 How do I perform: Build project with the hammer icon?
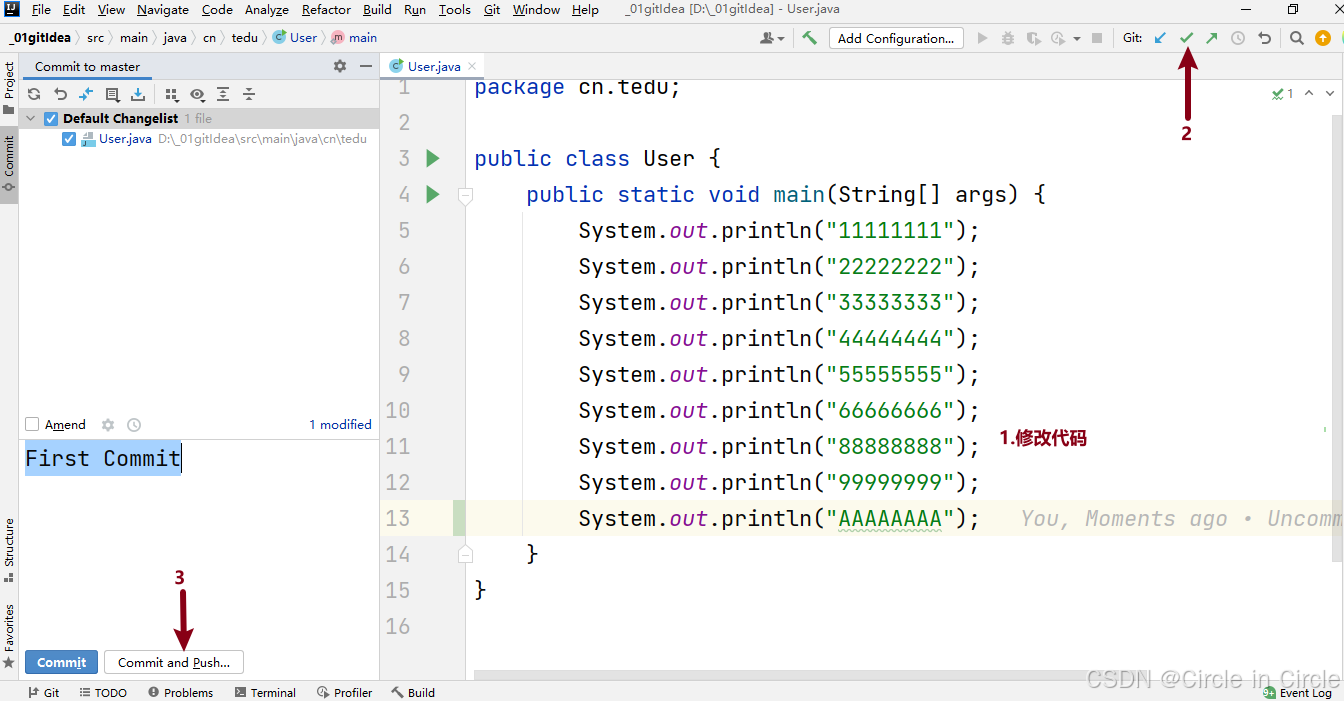(x=809, y=38)
